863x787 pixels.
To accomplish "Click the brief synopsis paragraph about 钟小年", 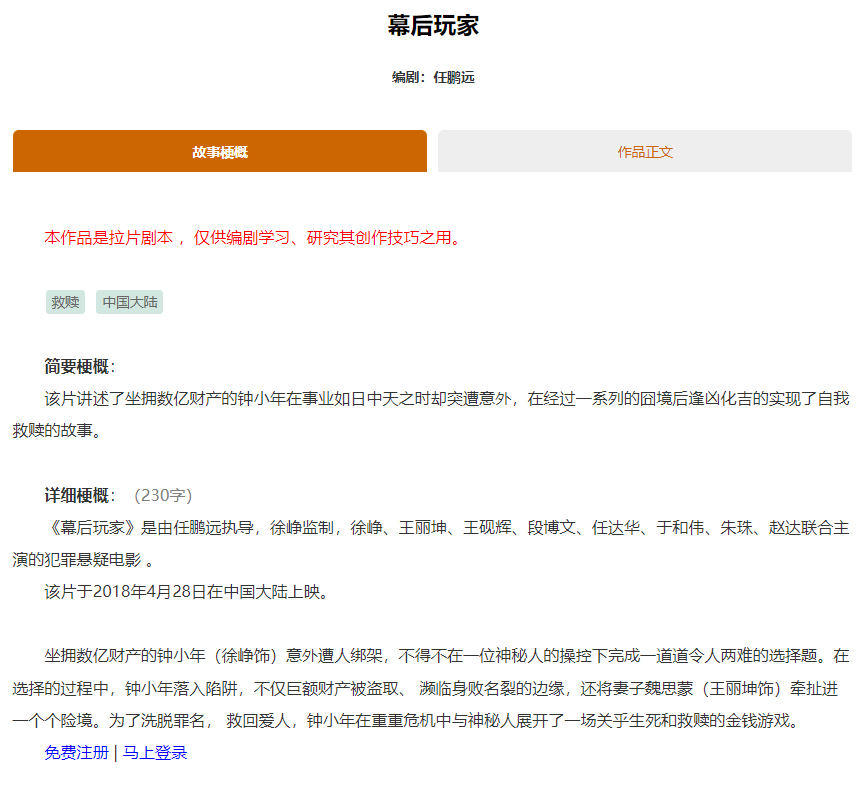I will (430, 400).
